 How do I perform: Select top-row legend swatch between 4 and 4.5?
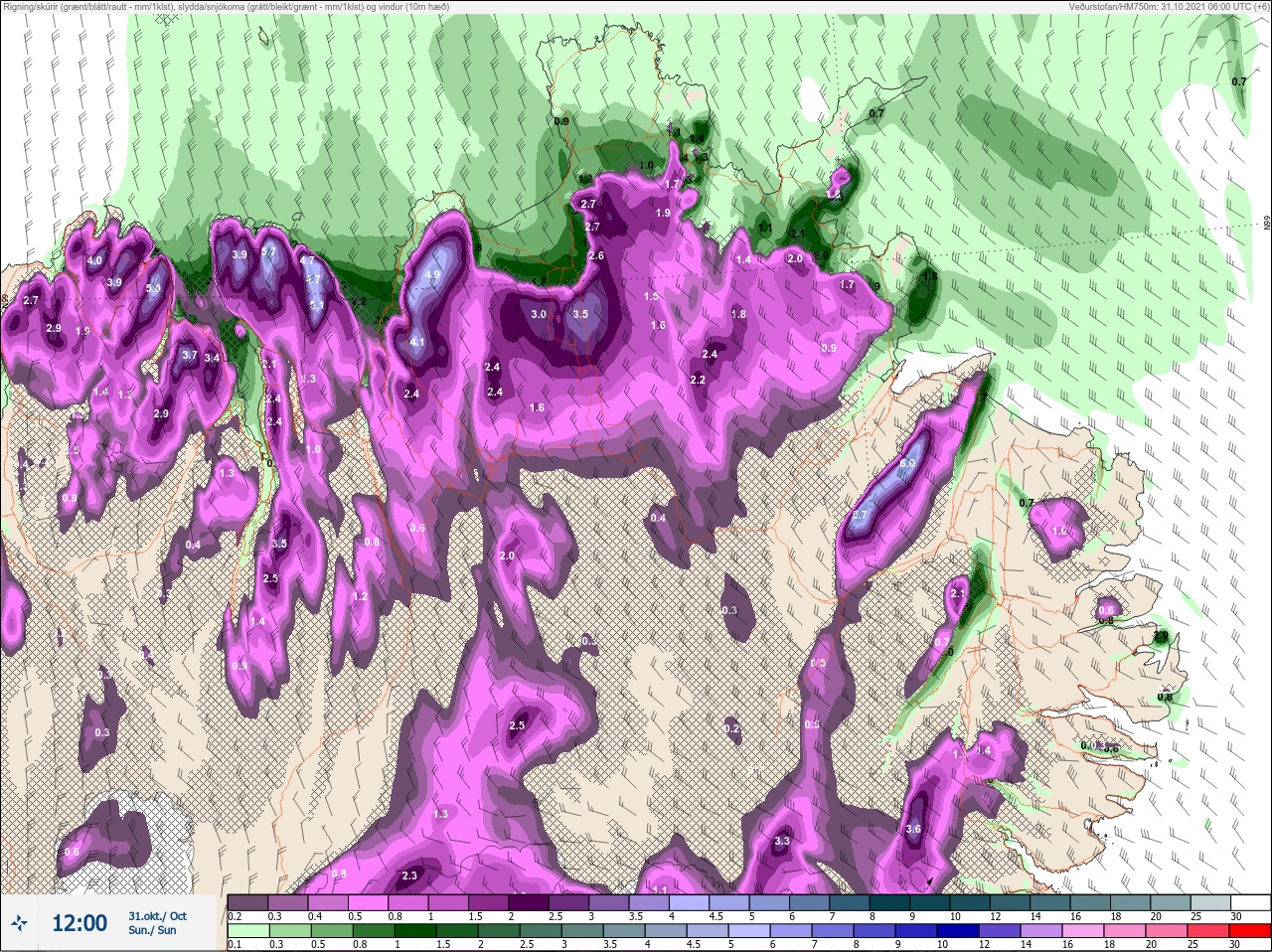(690, 902)
